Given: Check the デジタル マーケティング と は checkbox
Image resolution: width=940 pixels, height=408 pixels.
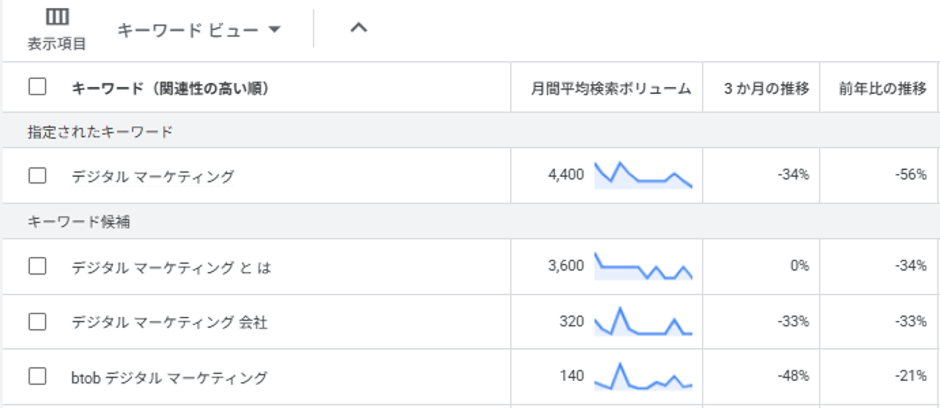Looking at the screenshot, I should click(x=37, y=267).
